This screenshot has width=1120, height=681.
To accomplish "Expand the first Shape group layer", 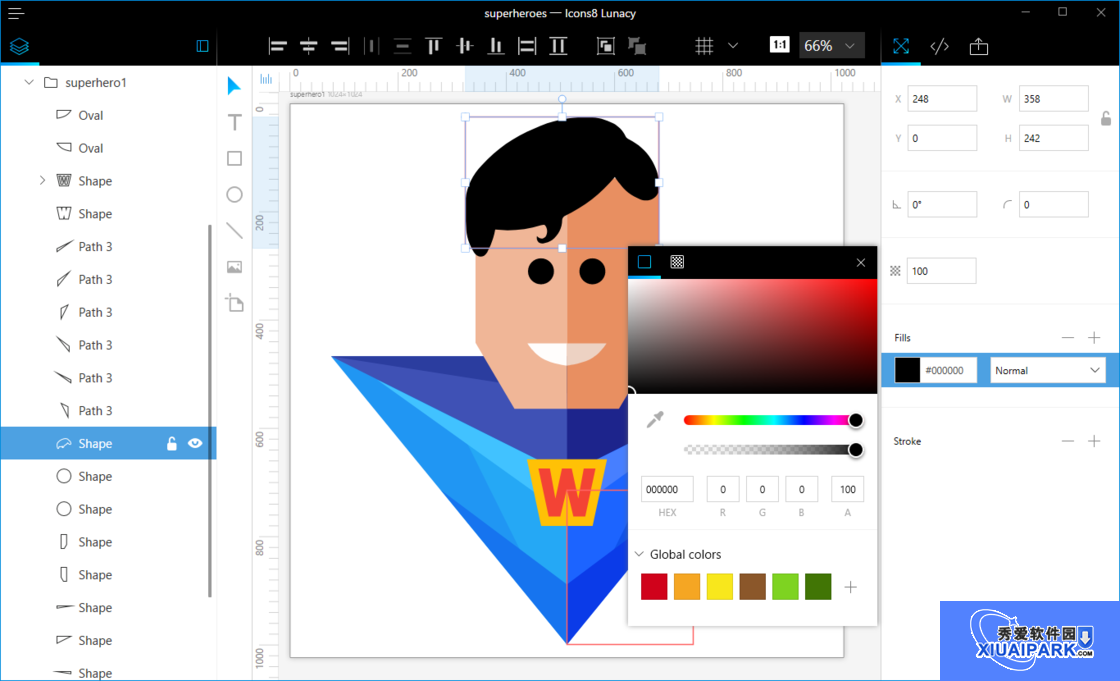I will pos(42,180).
